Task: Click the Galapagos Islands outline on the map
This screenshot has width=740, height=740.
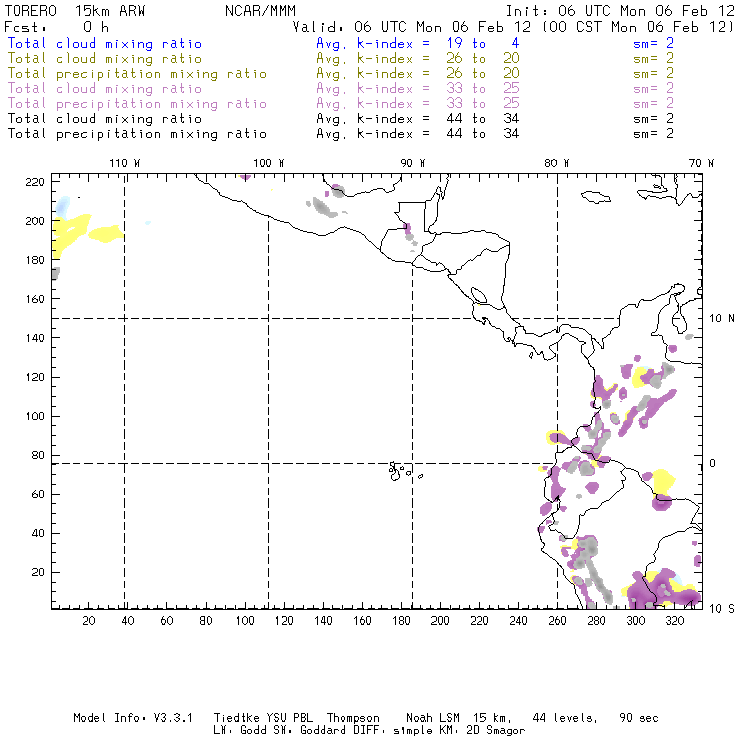Action: click(x=400, y=469)
